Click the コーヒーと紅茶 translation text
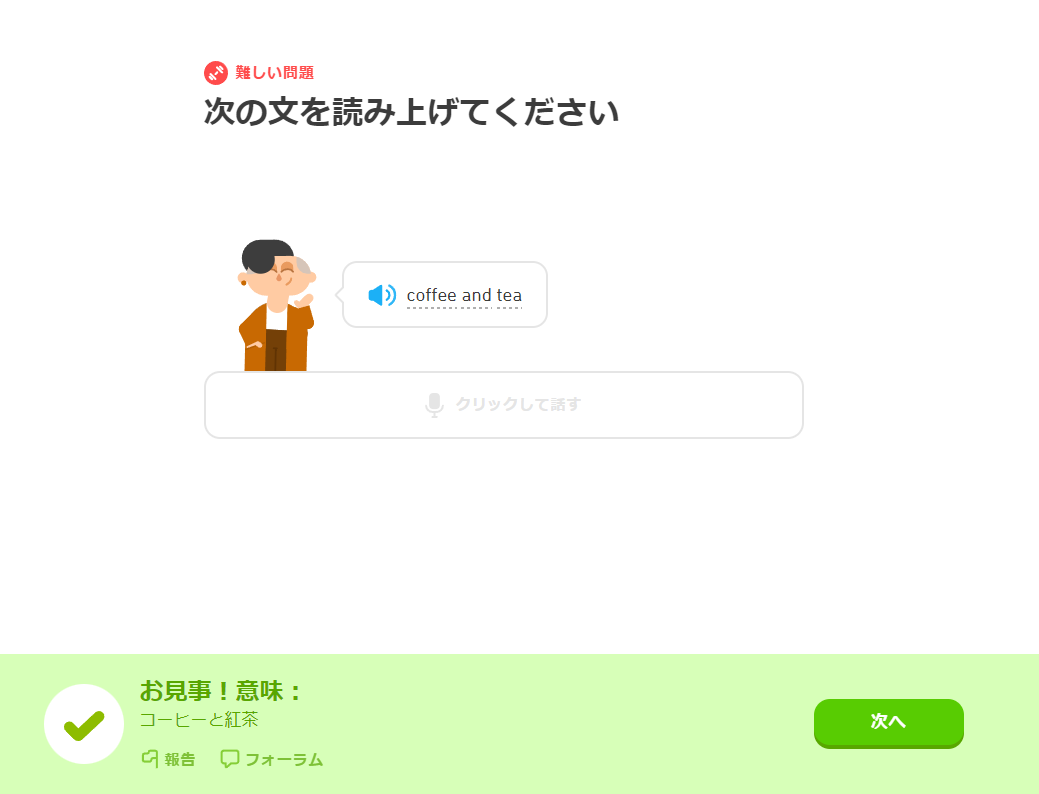The height and width of the screenshot is (794, 1039). pos(199,720)
